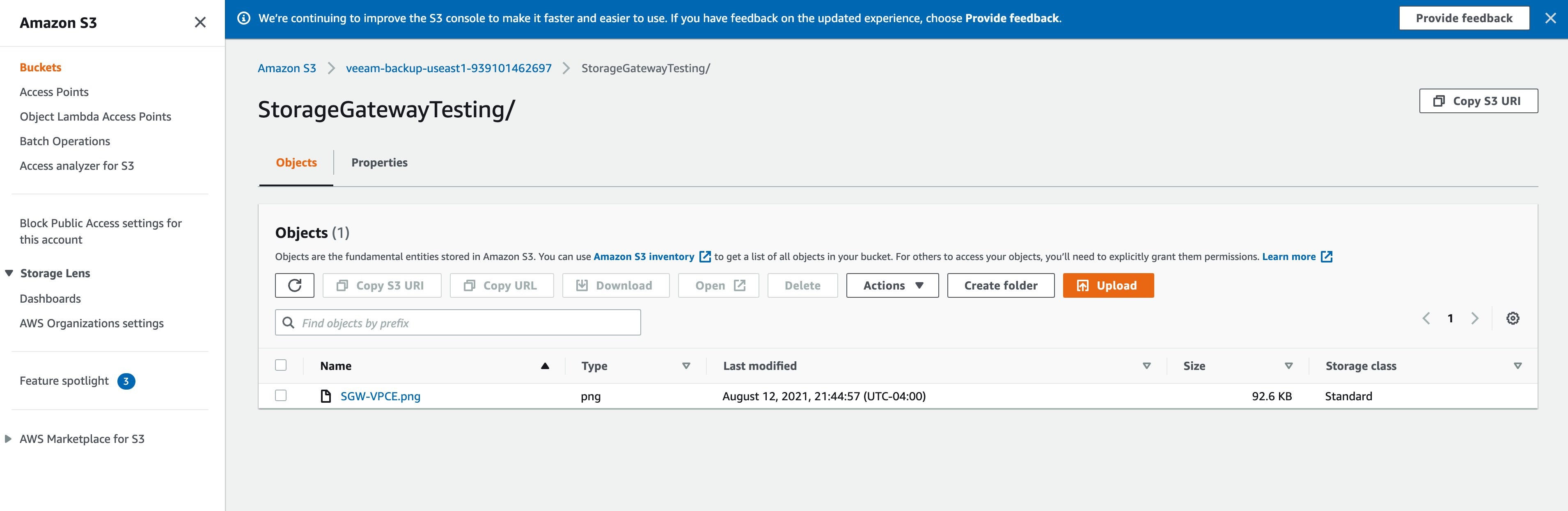This screenshot has height=511, width=1568.
Task: Open the Actions dropdown menu
Action: click(x=892, y=285)
